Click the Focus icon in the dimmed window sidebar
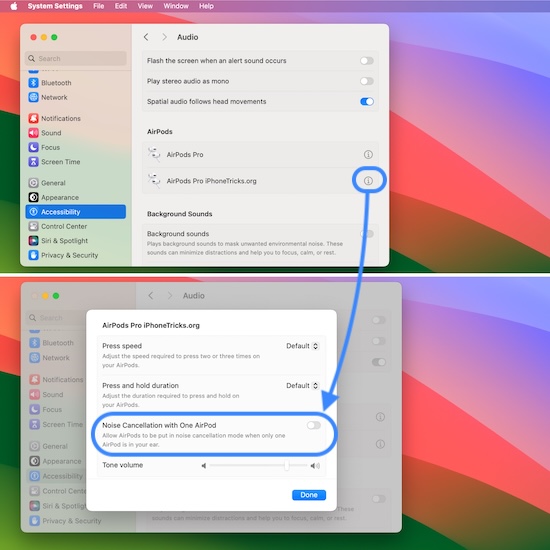 34,409
